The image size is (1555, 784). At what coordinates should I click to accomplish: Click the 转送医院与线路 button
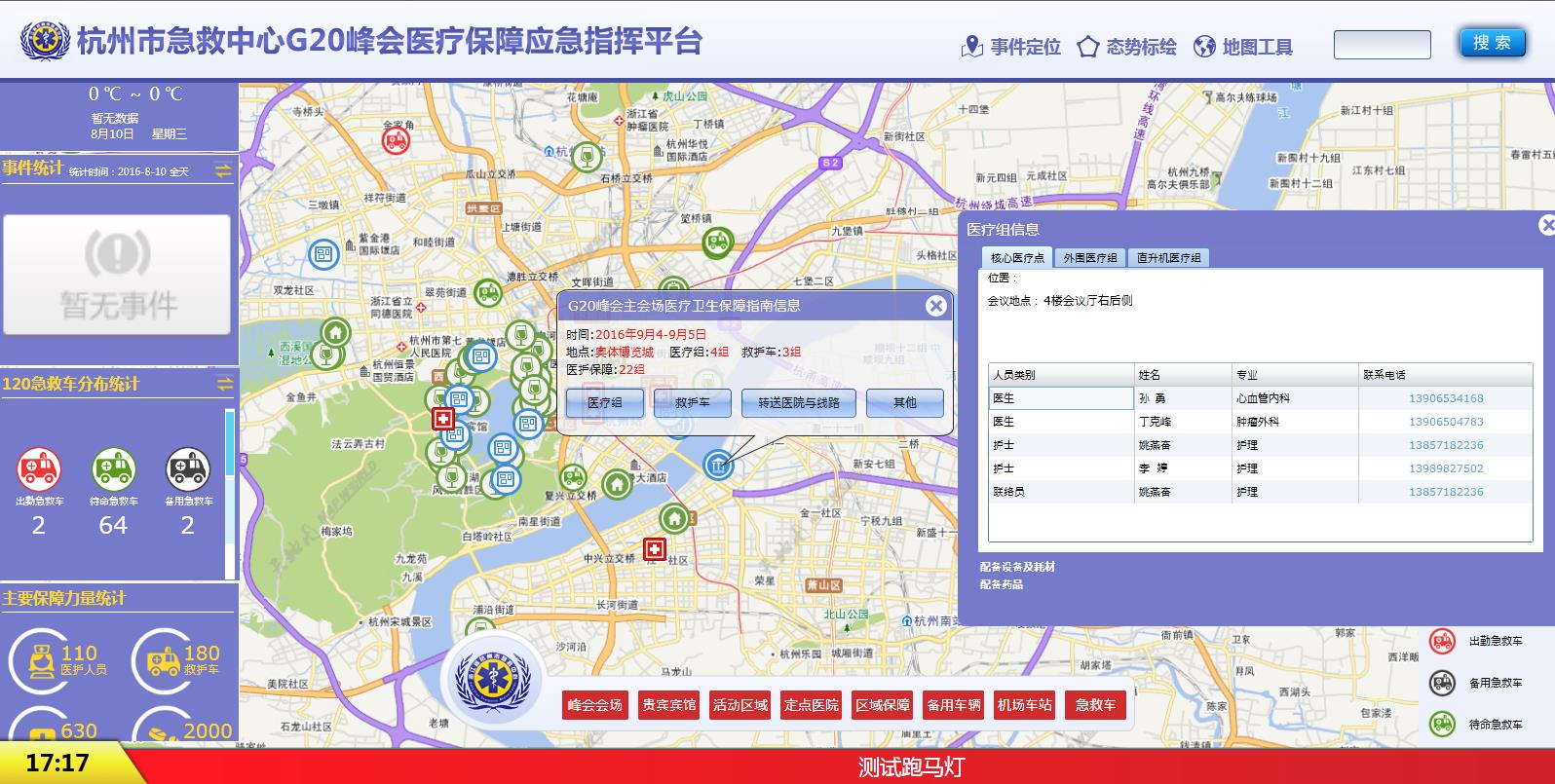point(798,403)
